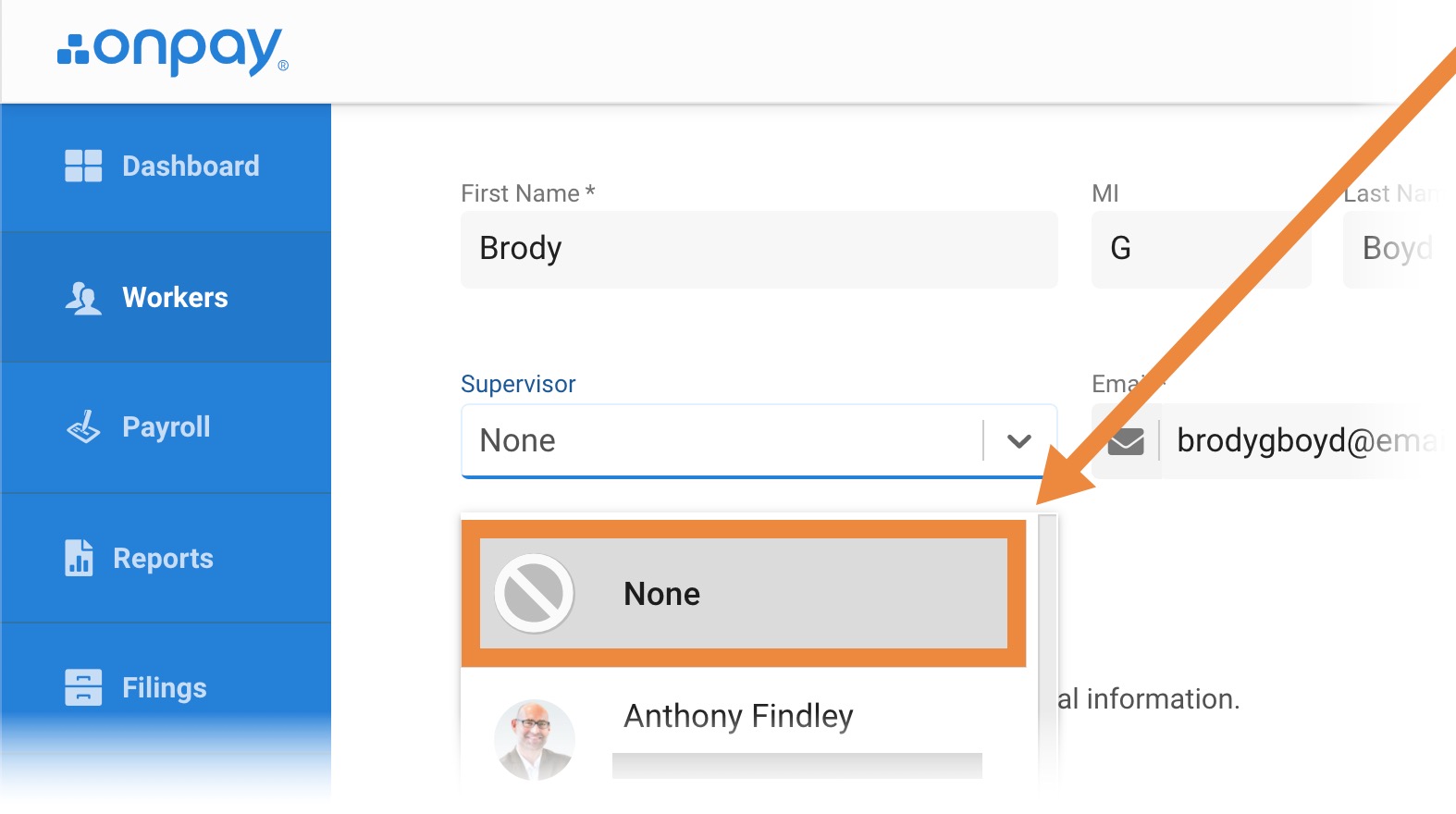Expand the Supervisor dropdown chevron
1456x814 pixels.
(1019, 441)
